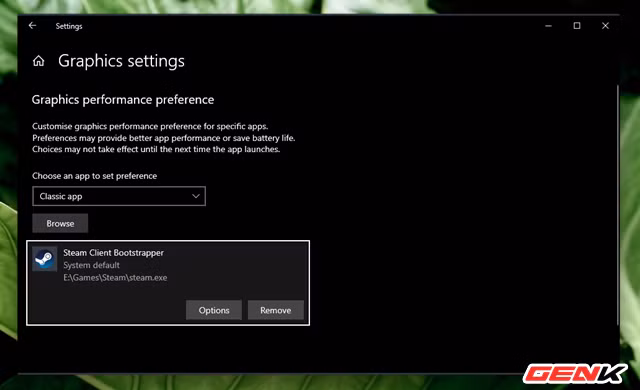Maximize the Settings window
The height and width of the screenshot is (390, 640).
[x=577, y=26]
